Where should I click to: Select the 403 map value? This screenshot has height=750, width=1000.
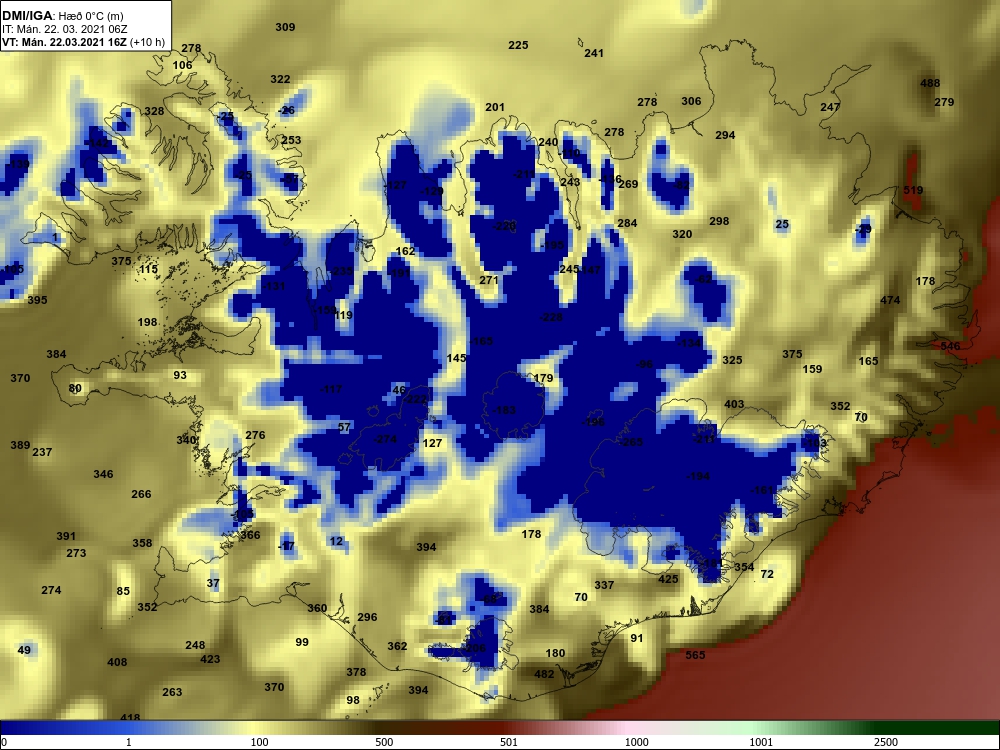(734, 404)
